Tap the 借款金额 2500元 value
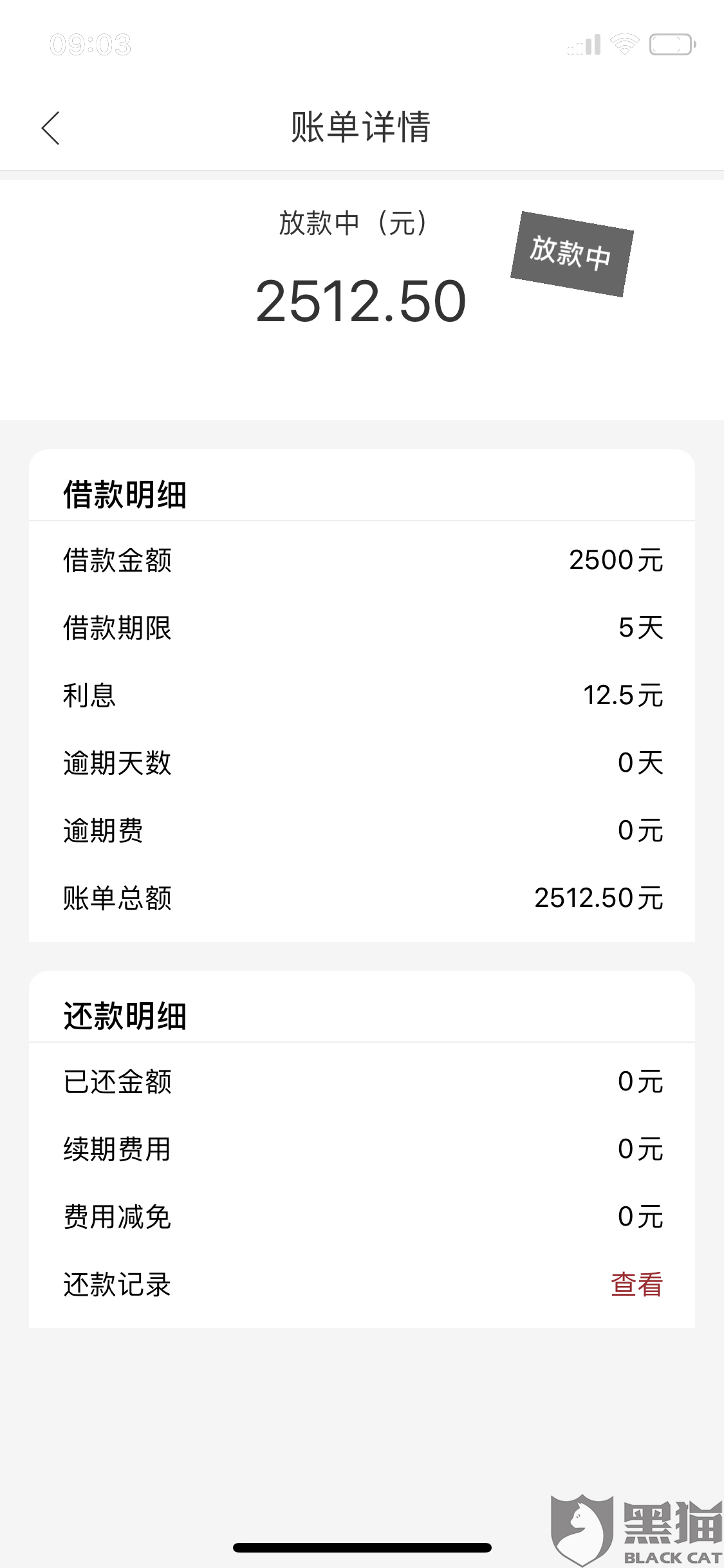Viewport: 724px width, 1568px height. (616, 560)
